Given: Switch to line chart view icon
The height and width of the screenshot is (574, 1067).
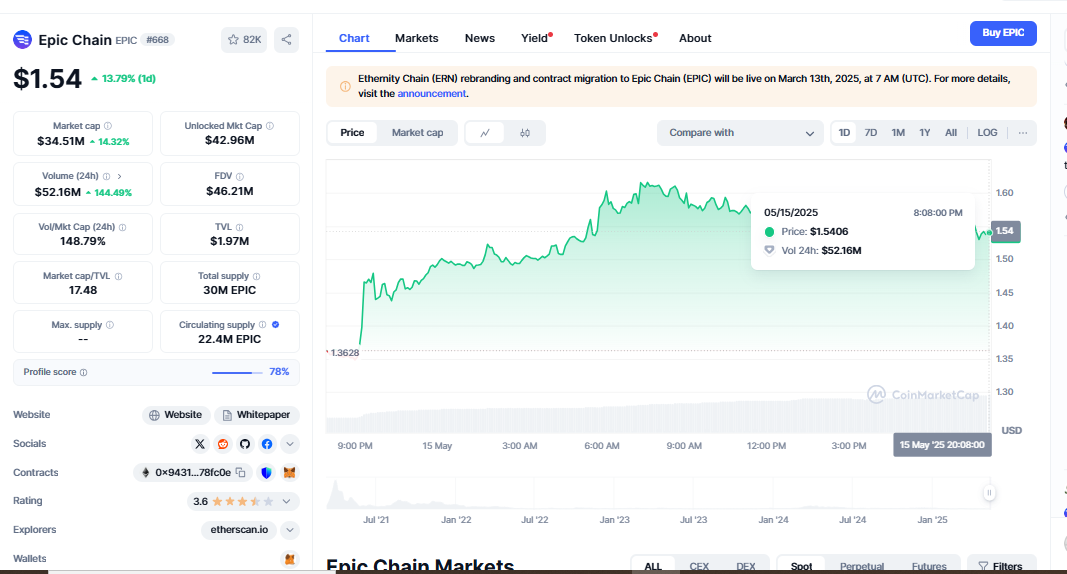Looking at the screenshot, I should click(485, 133).
